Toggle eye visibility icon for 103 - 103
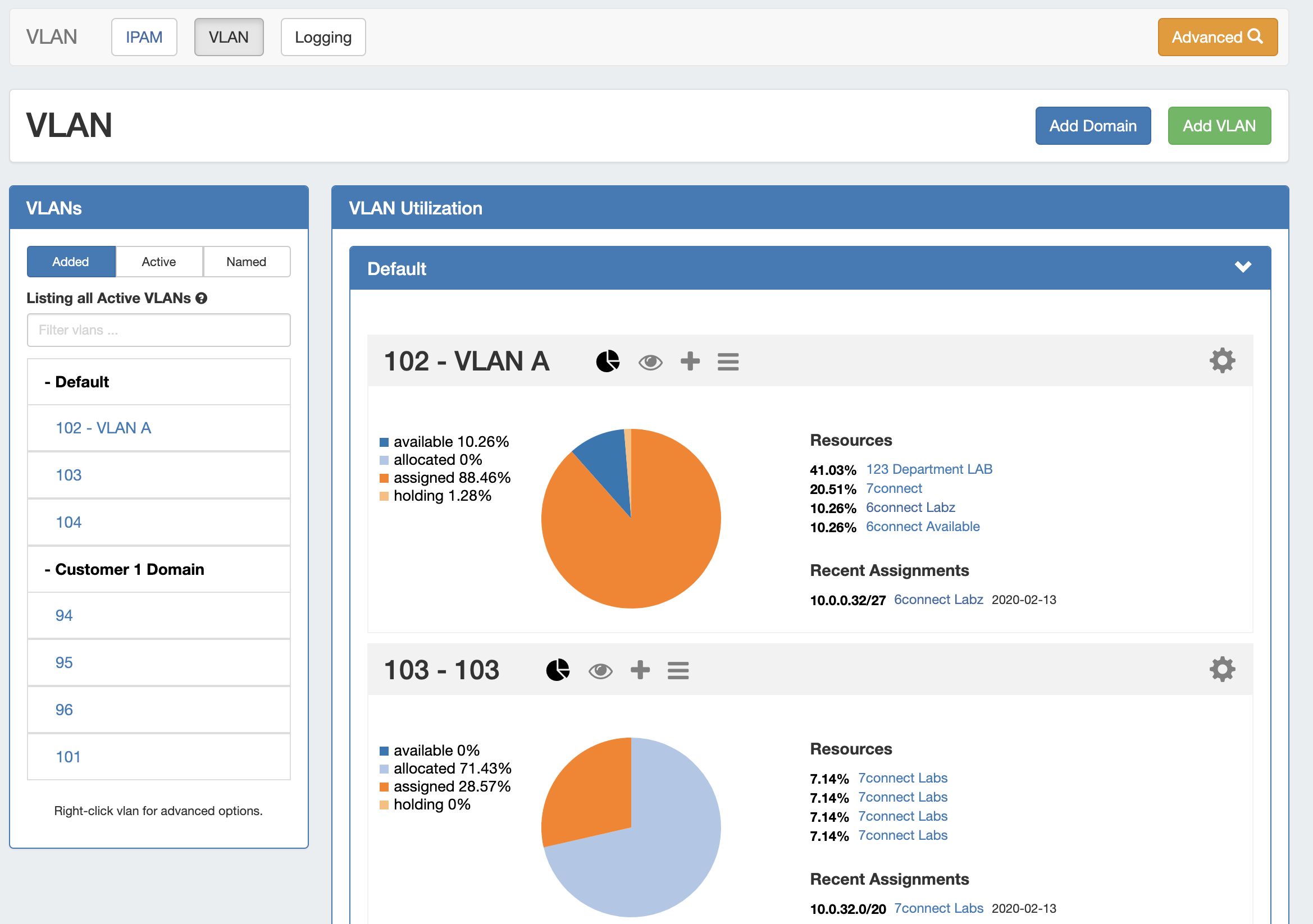 [x=600, y=671]
